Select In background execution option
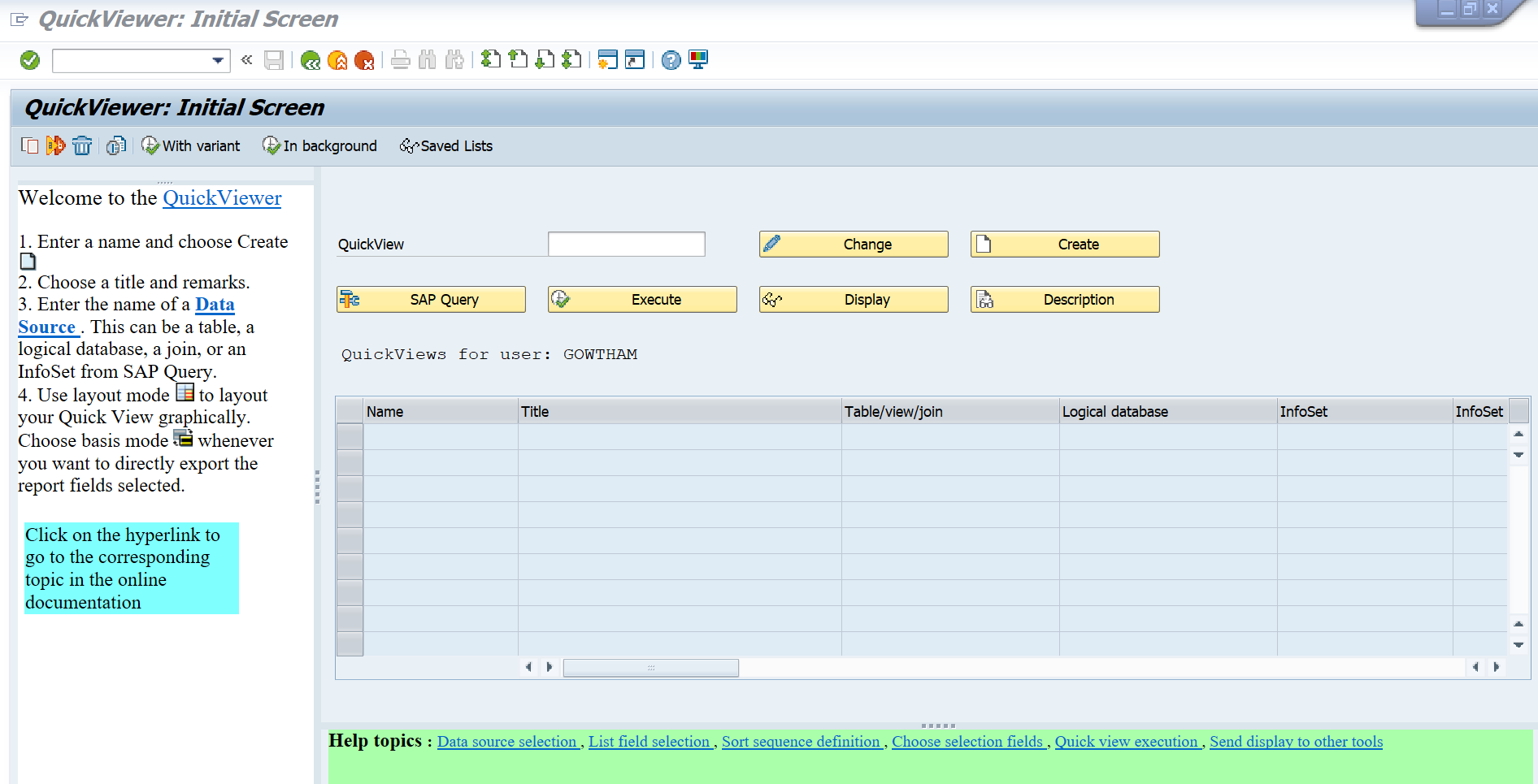This screenshot has height=784, width=1538. 319,146
